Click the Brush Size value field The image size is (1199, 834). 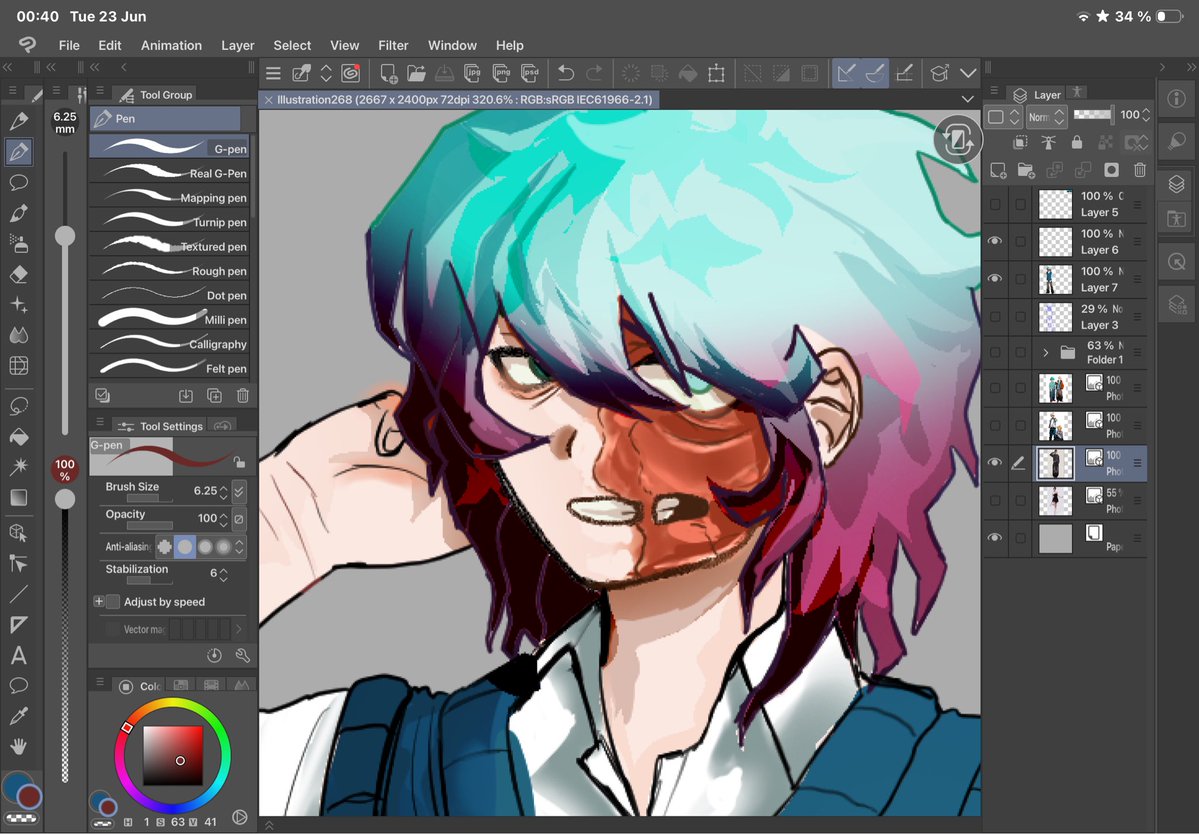coord(205,491)
